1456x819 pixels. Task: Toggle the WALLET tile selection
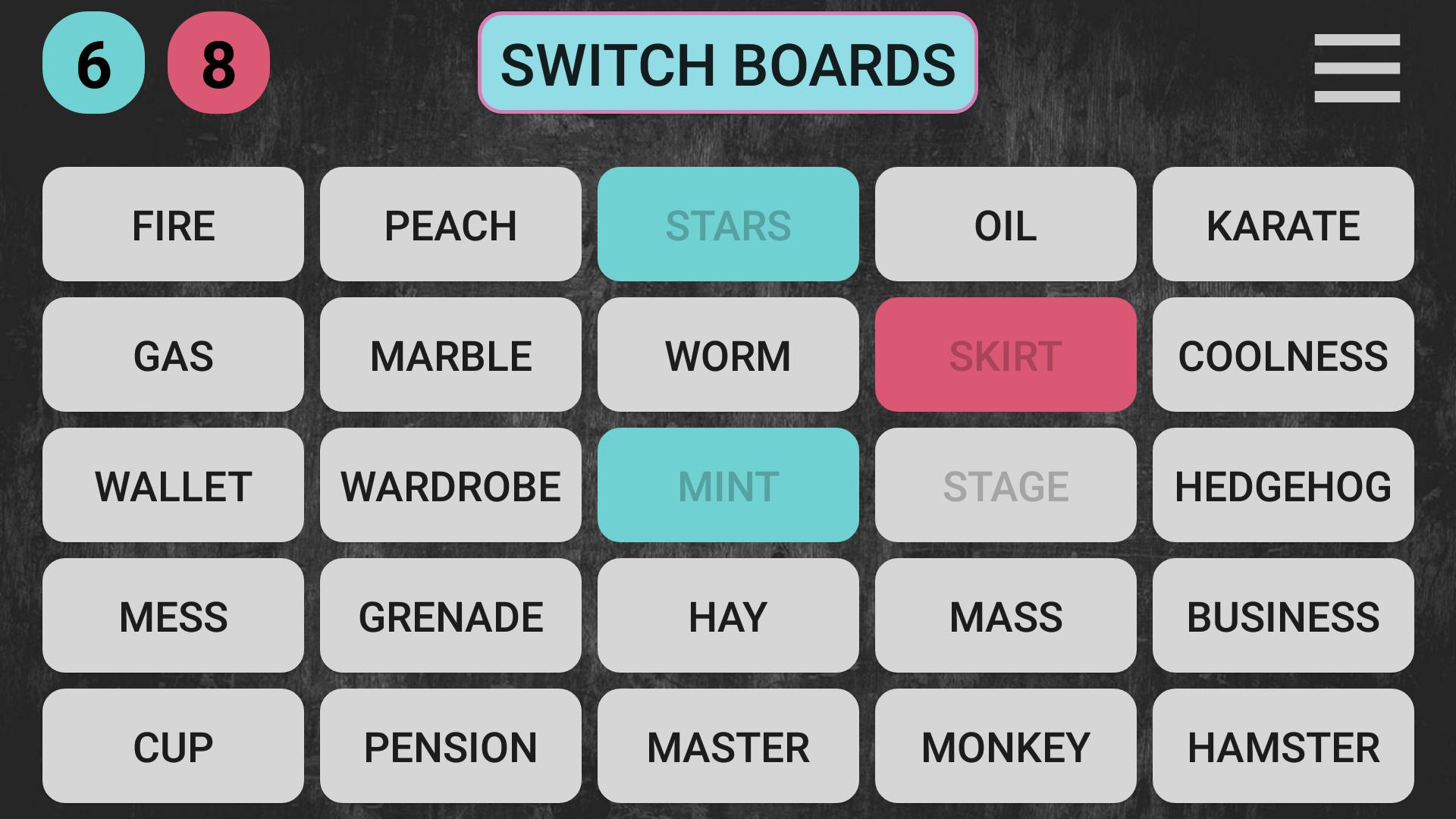173,485
